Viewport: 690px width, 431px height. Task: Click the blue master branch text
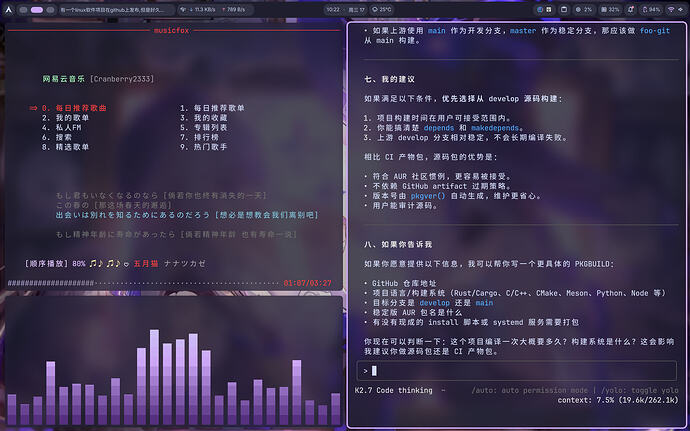[x=523, y=31]
